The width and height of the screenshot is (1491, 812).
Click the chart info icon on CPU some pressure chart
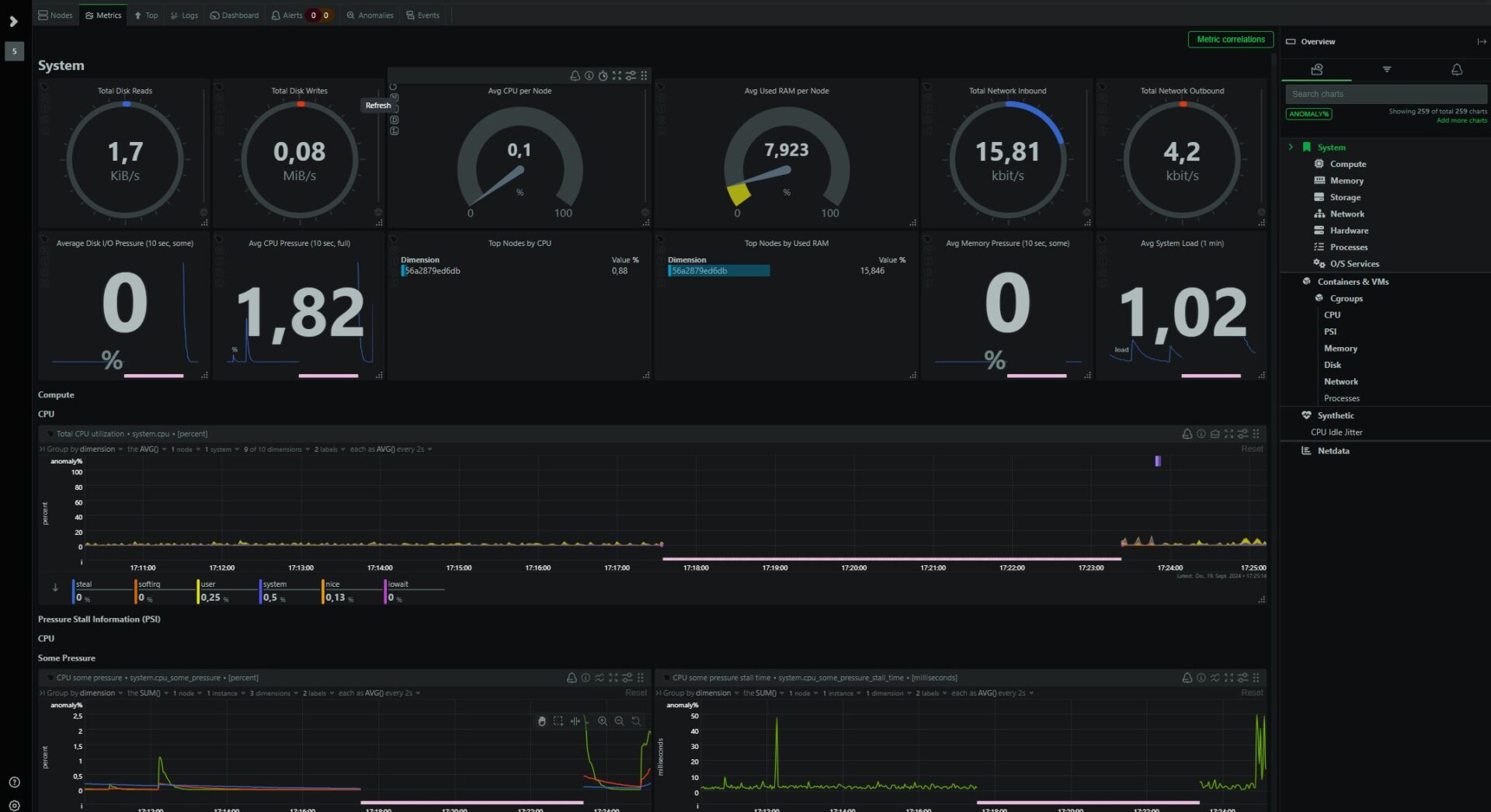[x=585, y=678]
